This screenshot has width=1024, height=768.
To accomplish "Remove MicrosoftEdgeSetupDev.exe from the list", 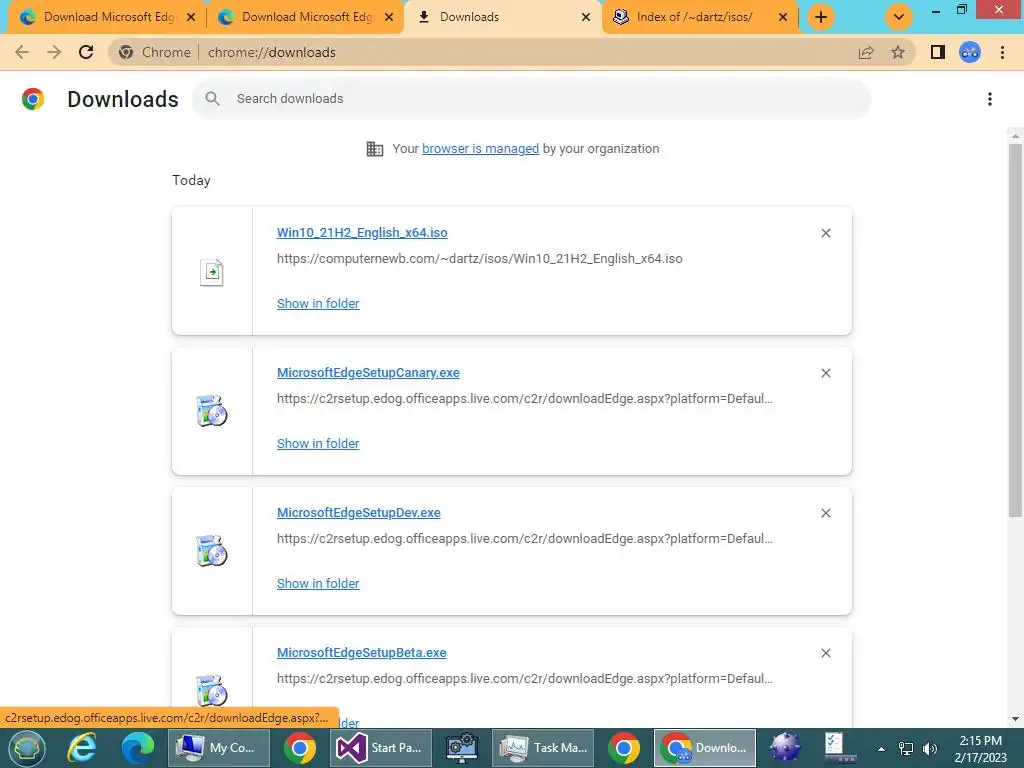I will point(825,513).
